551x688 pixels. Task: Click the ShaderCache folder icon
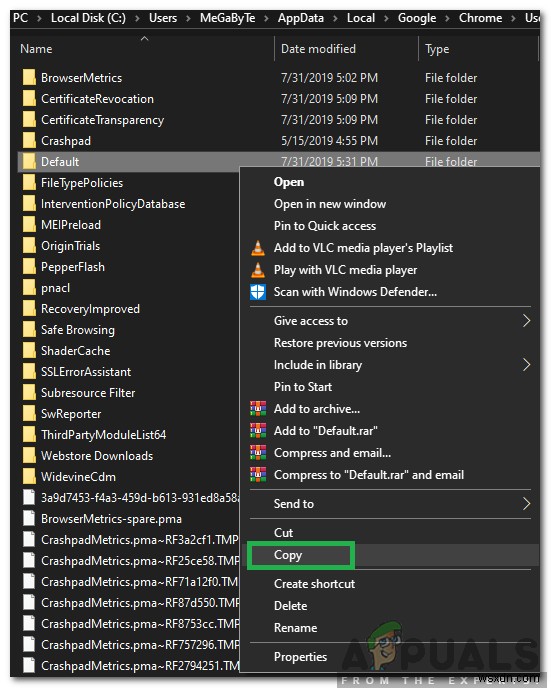pos(29,351)
